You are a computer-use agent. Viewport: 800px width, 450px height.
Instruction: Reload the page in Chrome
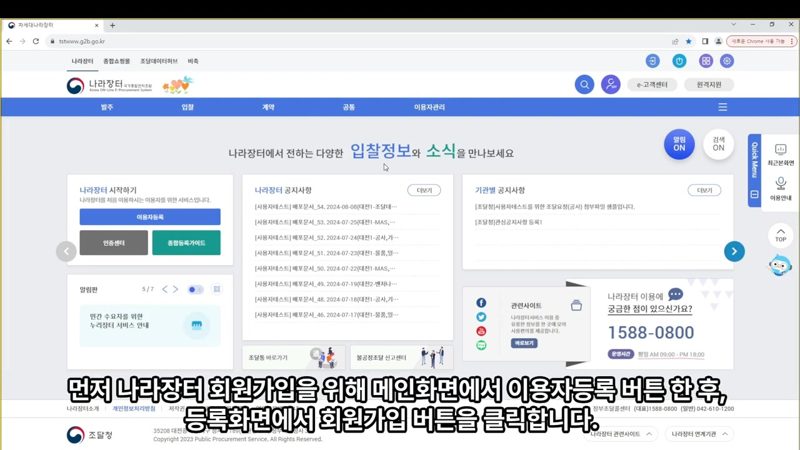(36, 41)
